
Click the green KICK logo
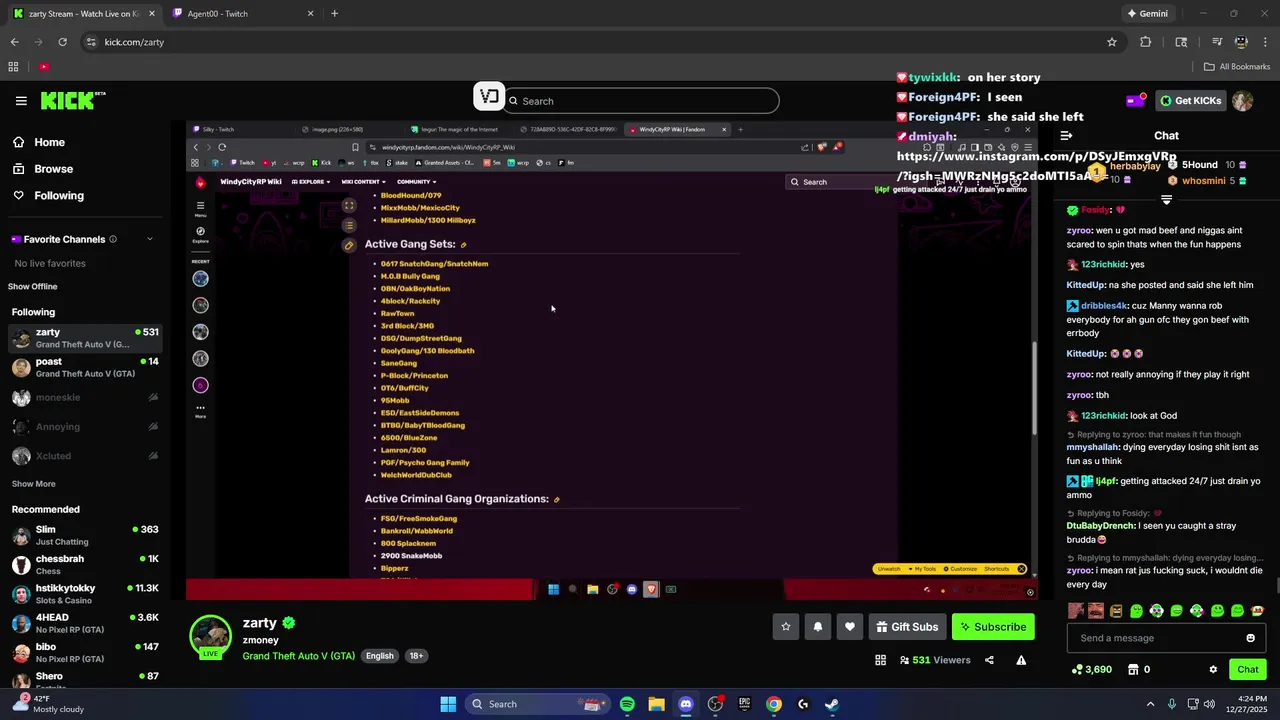[73, 100]
